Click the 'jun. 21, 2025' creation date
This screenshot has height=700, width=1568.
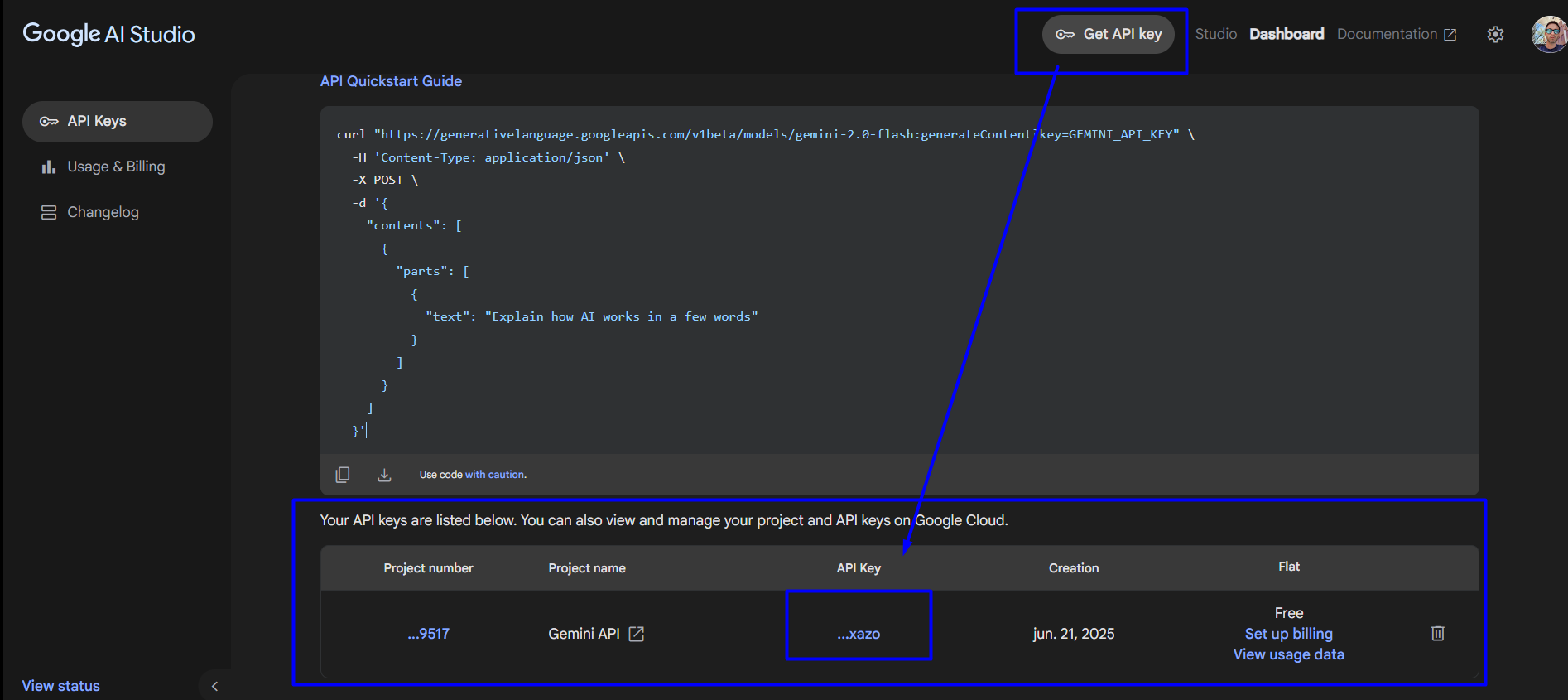coord(1074,634)
